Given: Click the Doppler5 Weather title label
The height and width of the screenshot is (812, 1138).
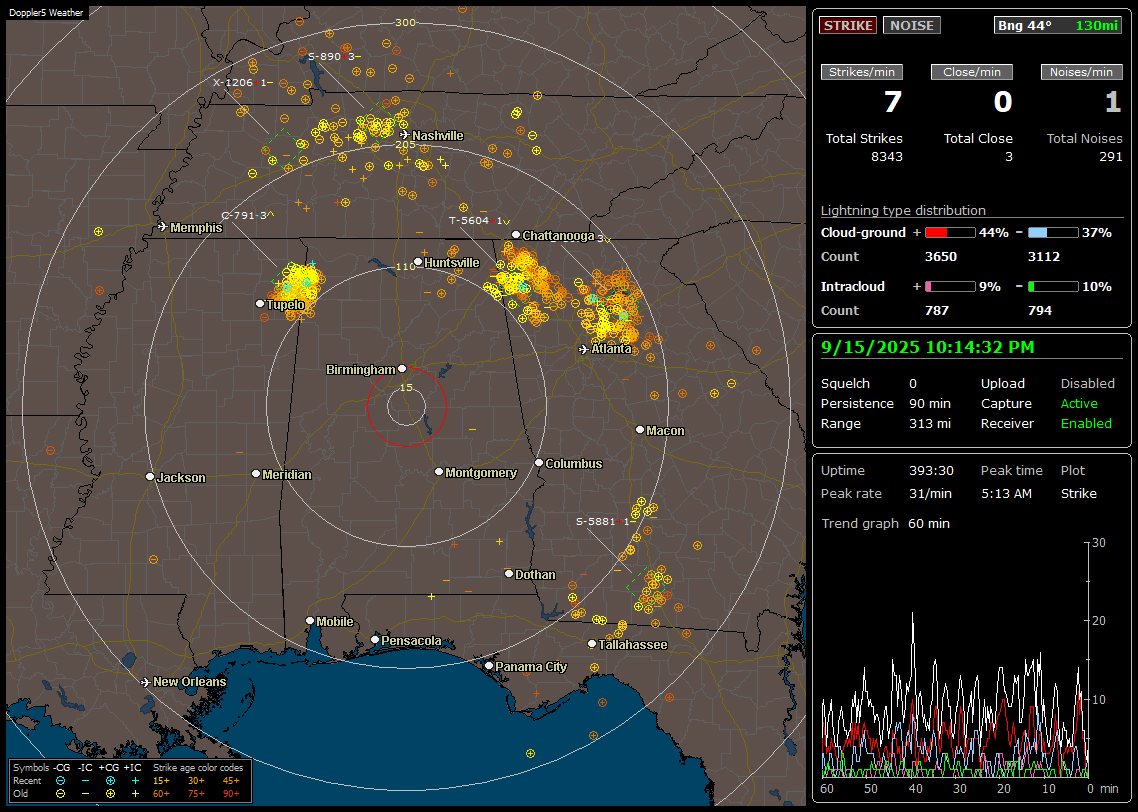Looking at the screenshot, I should pos(46,13).
